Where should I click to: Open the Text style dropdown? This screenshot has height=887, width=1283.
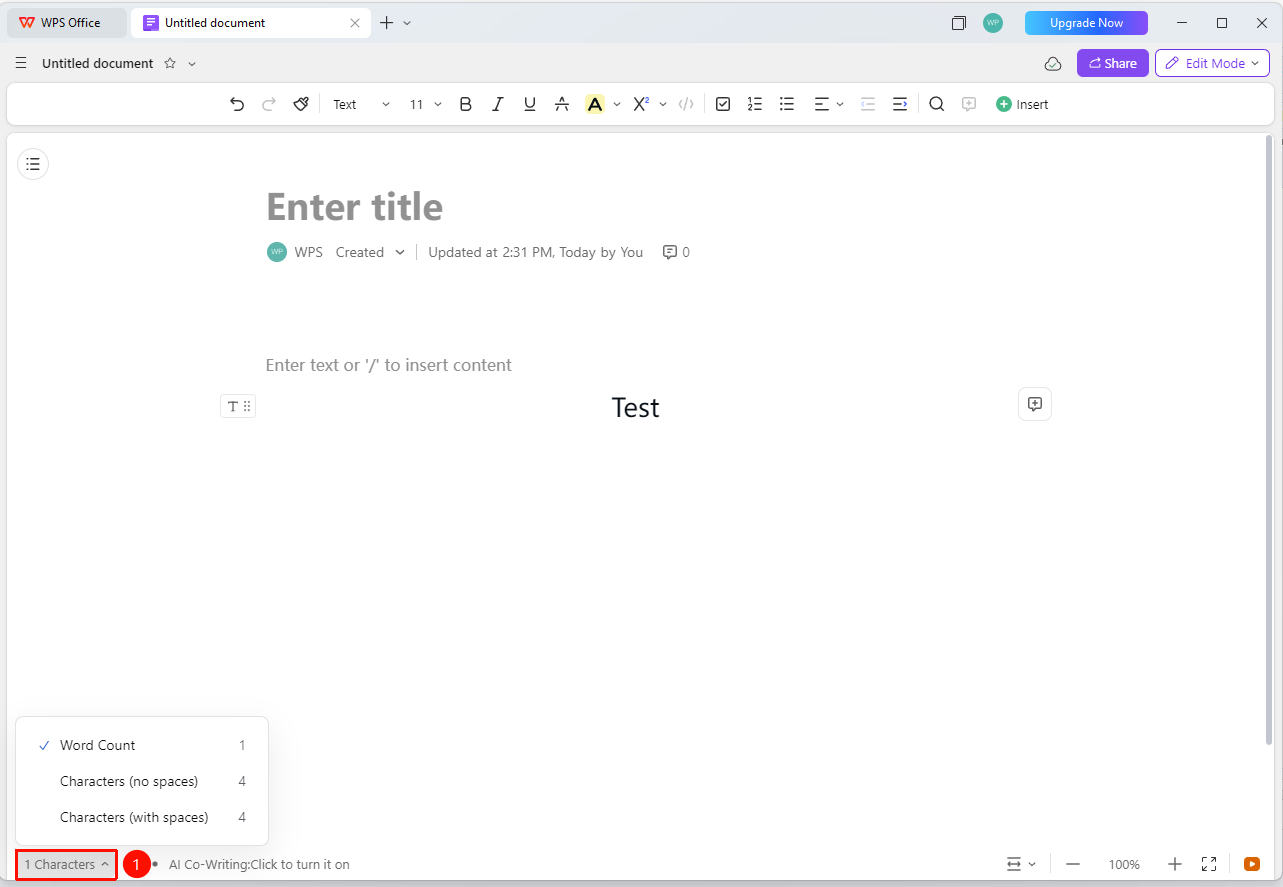[361, 104]
